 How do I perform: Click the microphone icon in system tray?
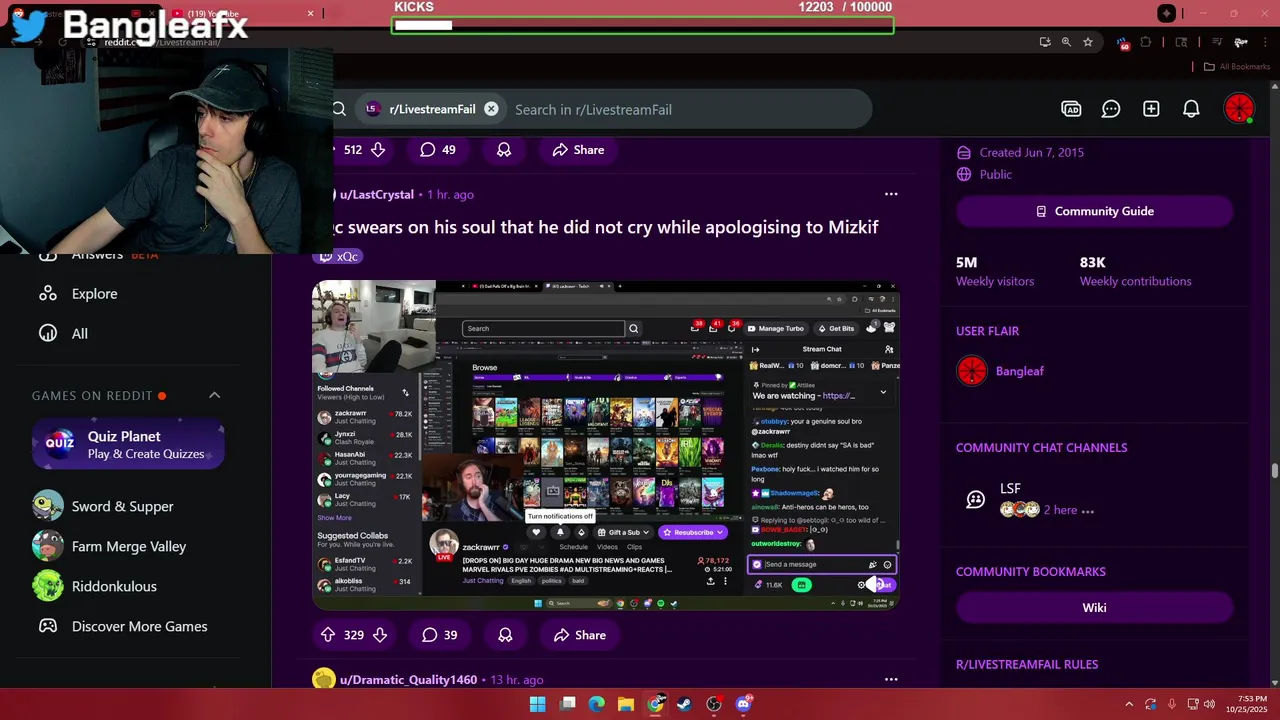point(1172,704)
